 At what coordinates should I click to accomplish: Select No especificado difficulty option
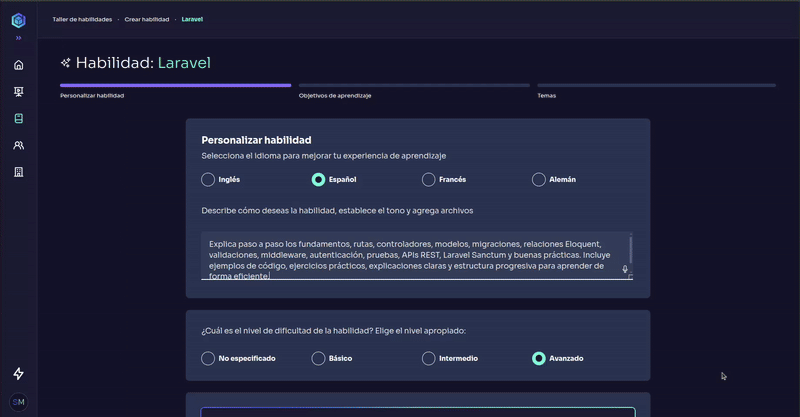pos(208,358)
